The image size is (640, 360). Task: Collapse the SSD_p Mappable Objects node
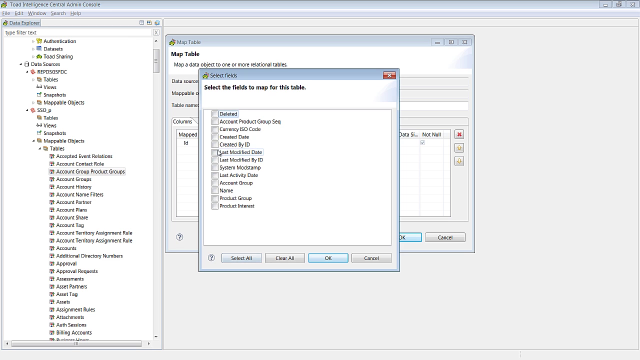[x=33, y=141]
